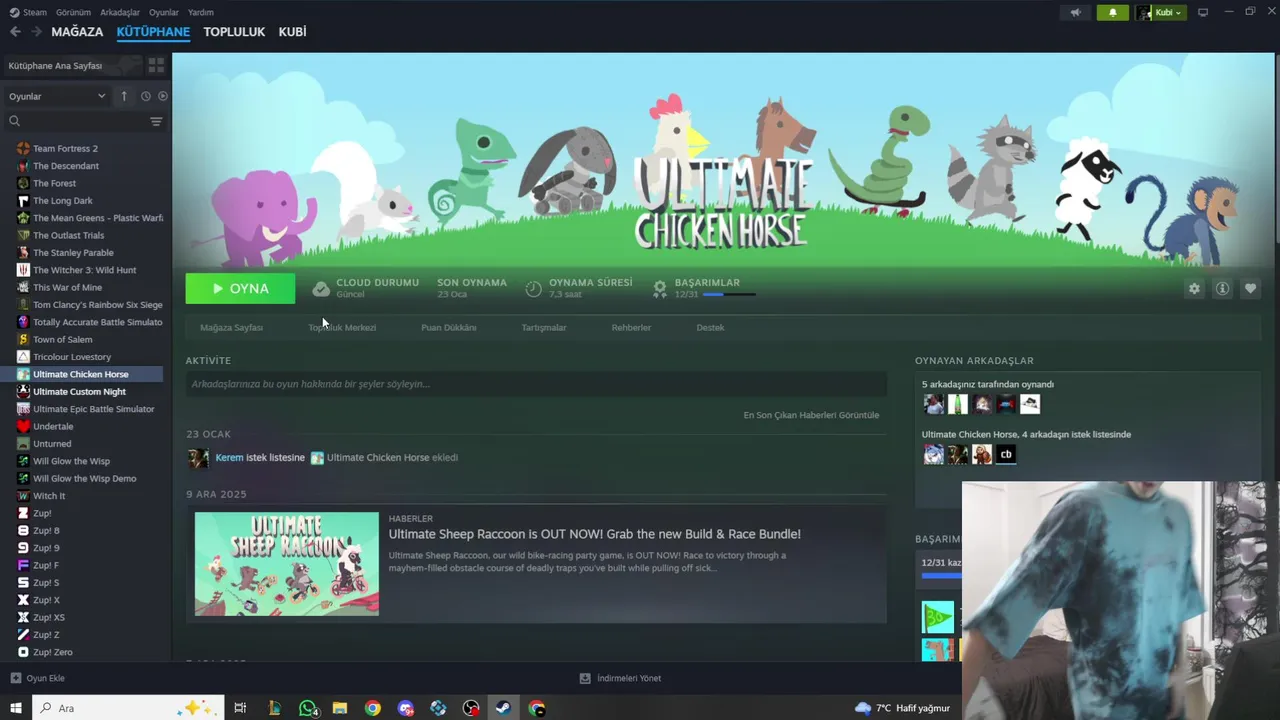Click İndirmeleri Yönet at bottom

[x=629, y=678]
